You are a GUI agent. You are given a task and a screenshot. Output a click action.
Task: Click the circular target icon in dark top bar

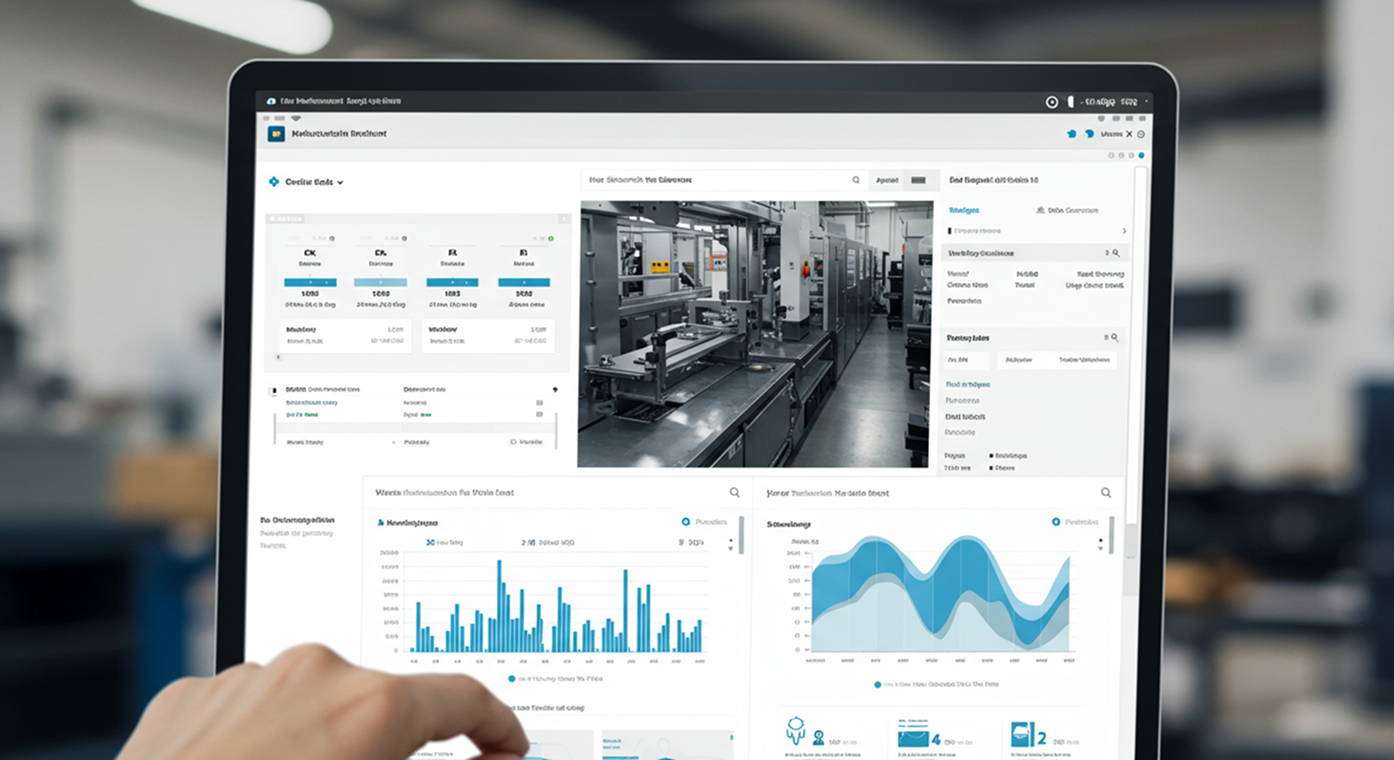[x=1052, y=102]
